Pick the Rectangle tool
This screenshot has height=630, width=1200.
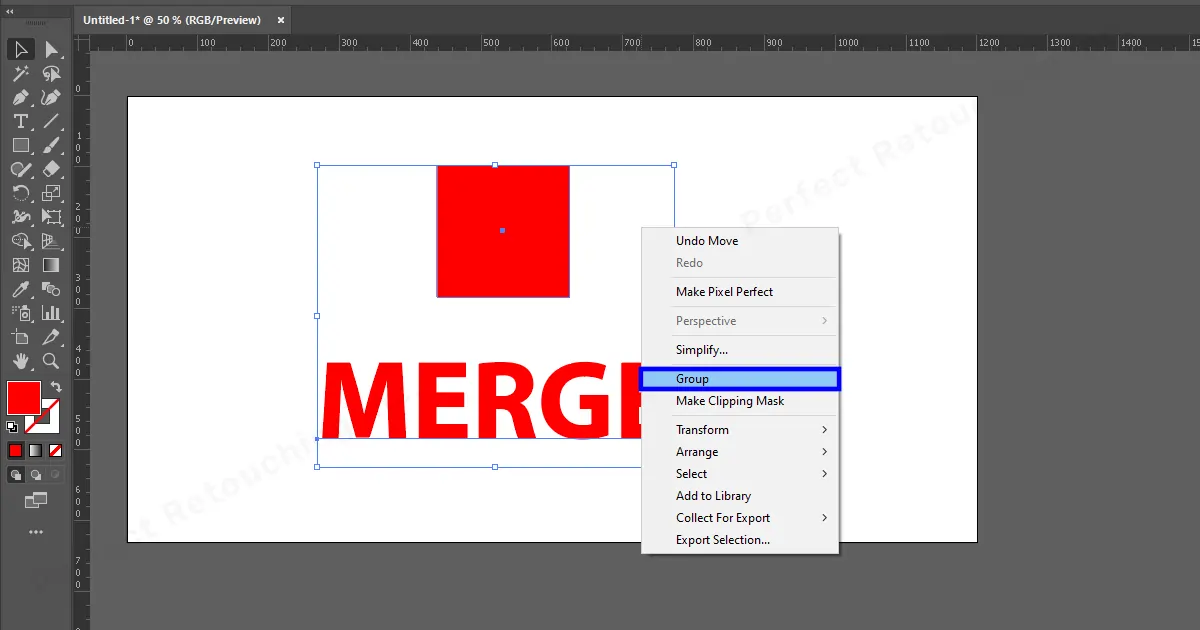[x=21, y=145]
